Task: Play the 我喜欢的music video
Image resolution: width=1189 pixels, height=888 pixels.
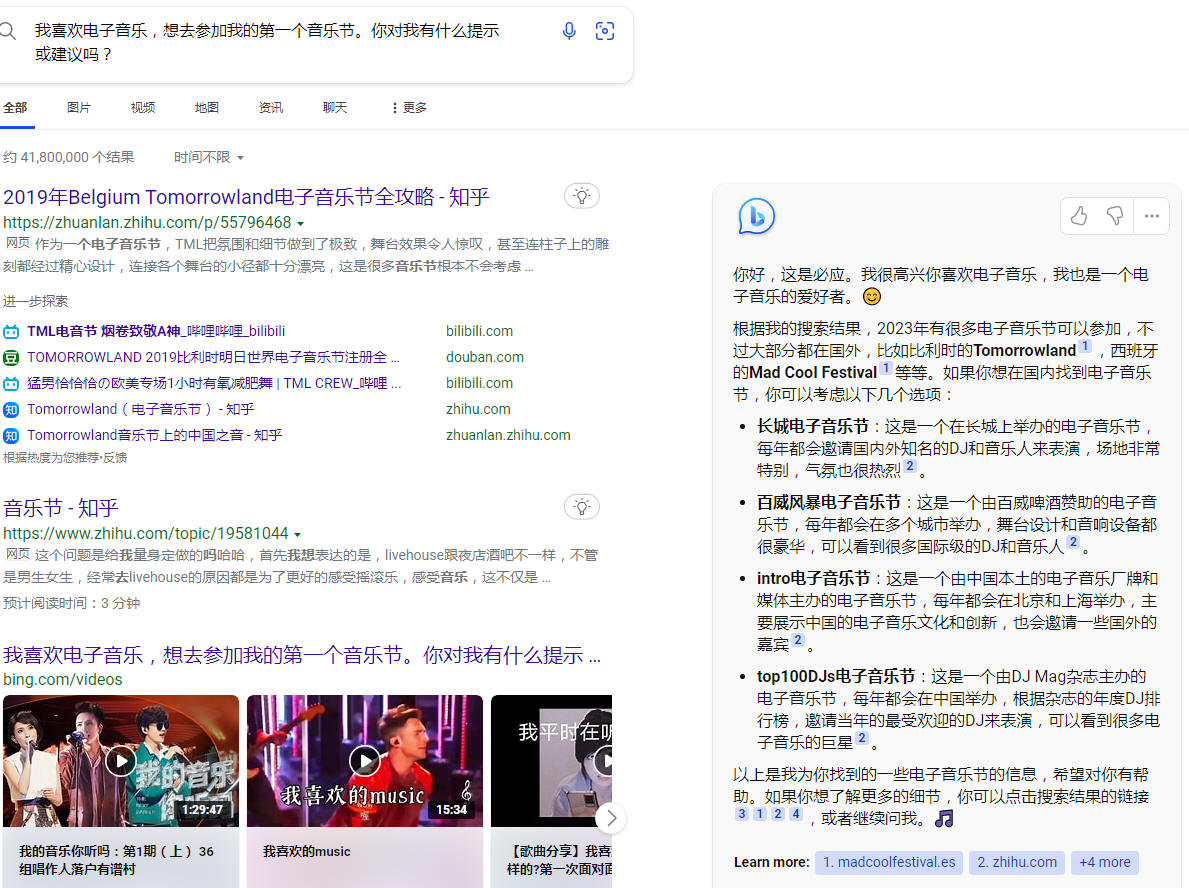Action: [x=365, y=761]
